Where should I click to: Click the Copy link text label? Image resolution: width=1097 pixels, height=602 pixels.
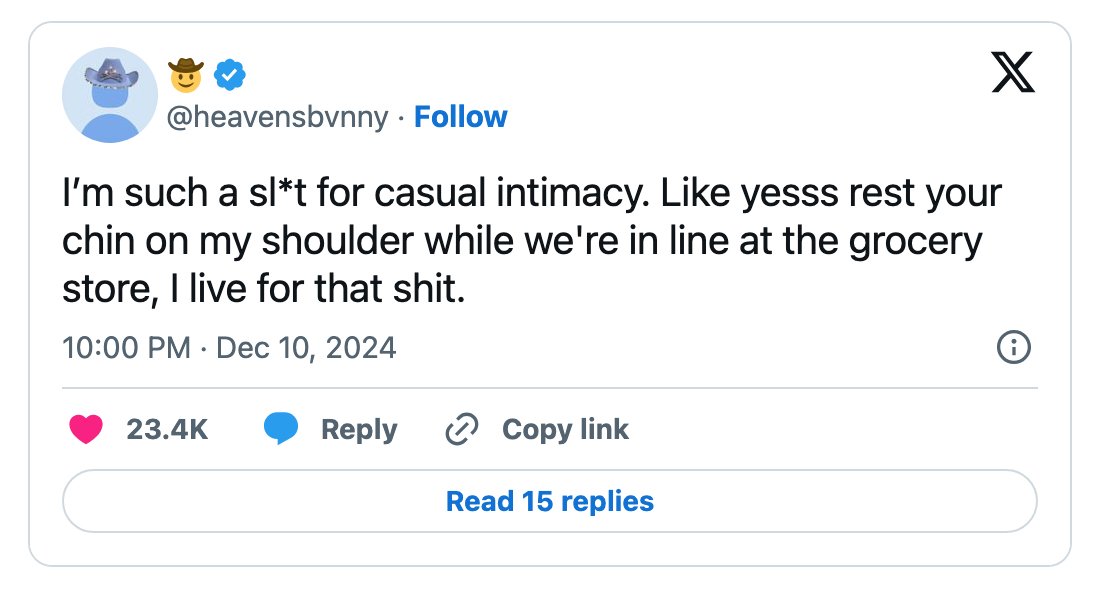(x=565, y=430)
